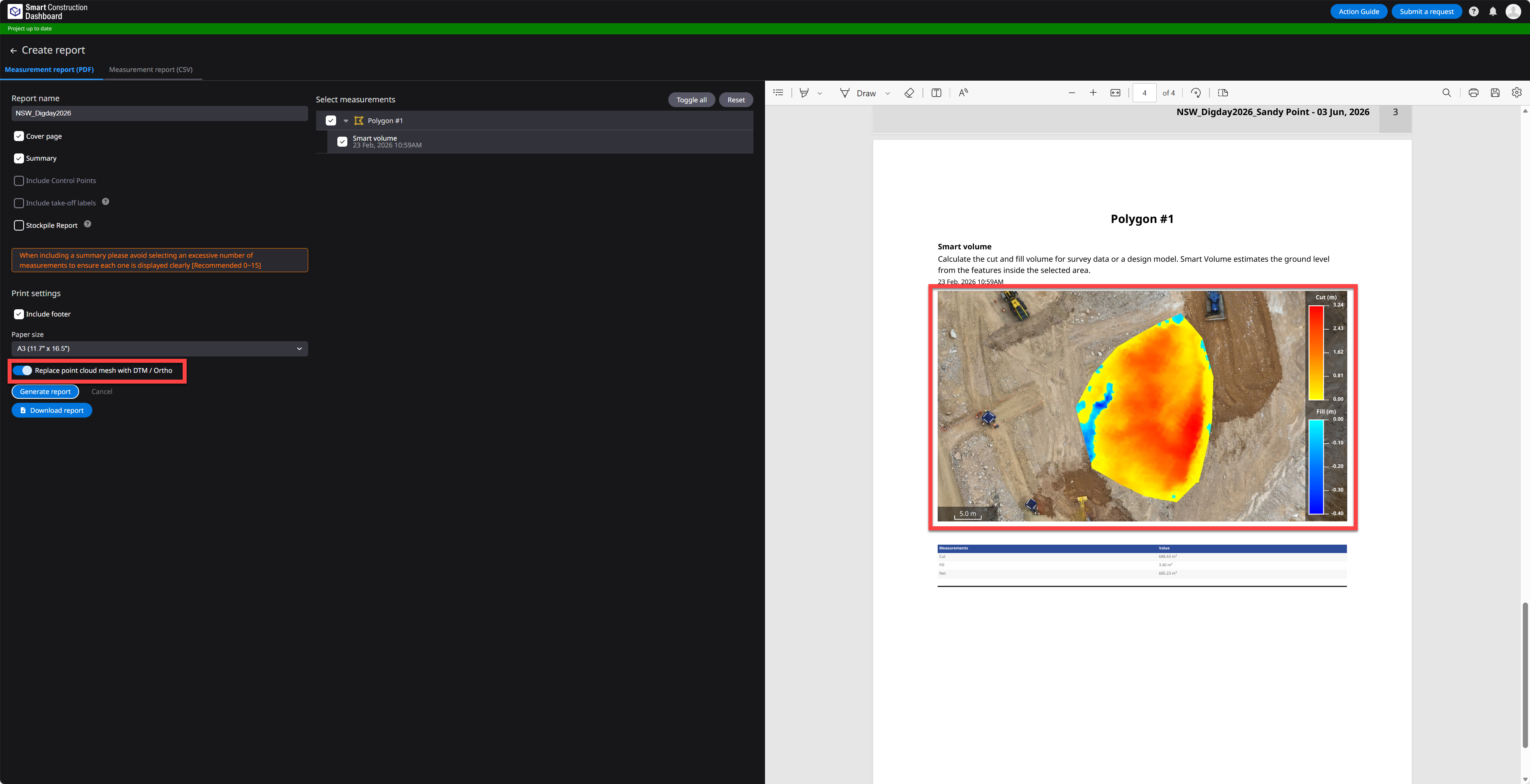Save the PDF with the disk icon

tap(1495, 93)
